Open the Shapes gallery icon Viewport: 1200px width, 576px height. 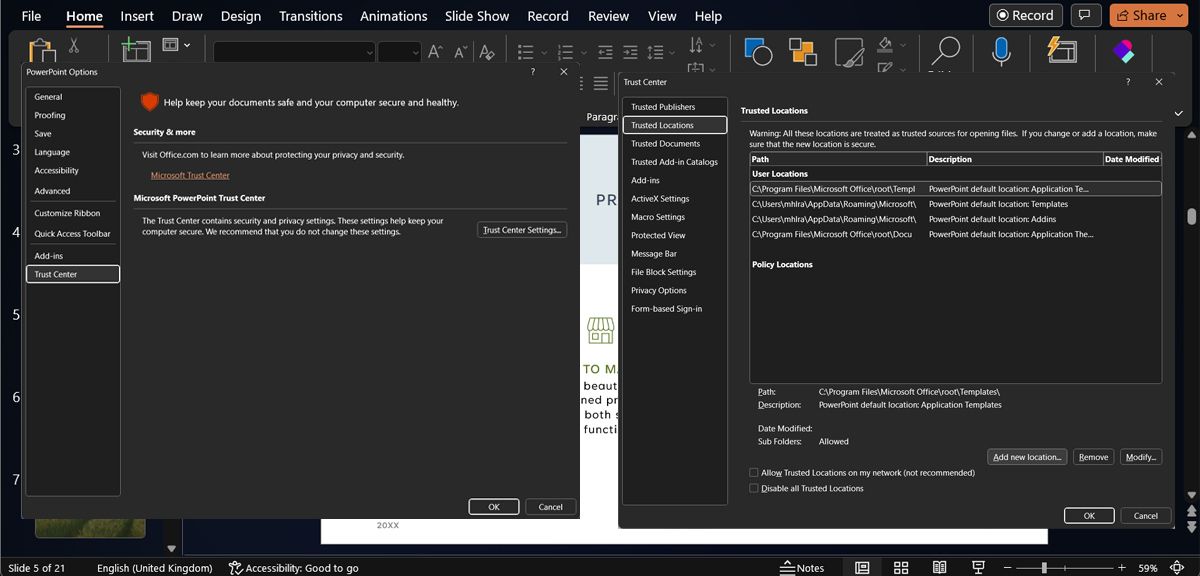(758, 51)
